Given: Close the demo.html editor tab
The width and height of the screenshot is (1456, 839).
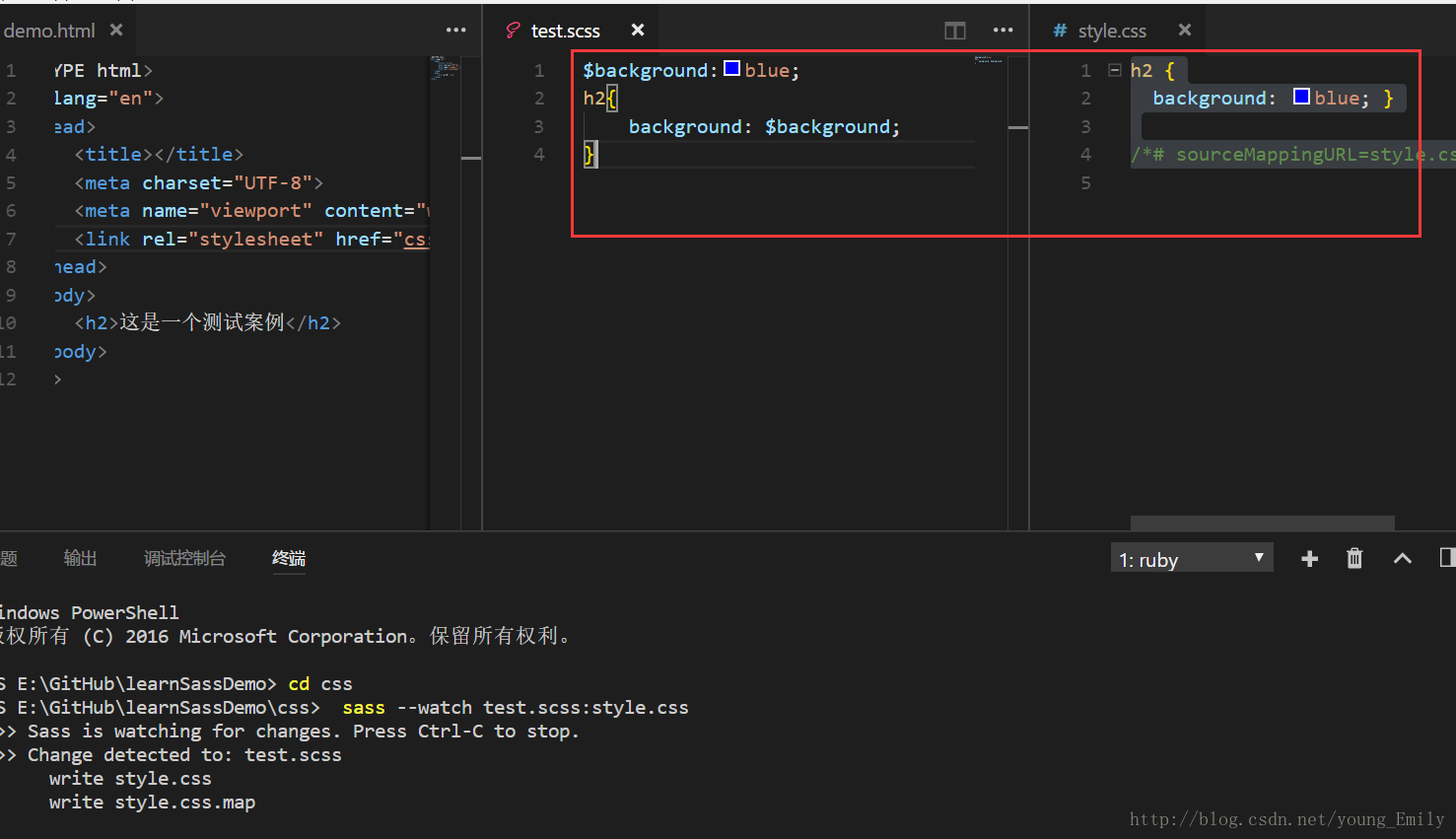Looking at the screenshot, I should tap(116, 30).
